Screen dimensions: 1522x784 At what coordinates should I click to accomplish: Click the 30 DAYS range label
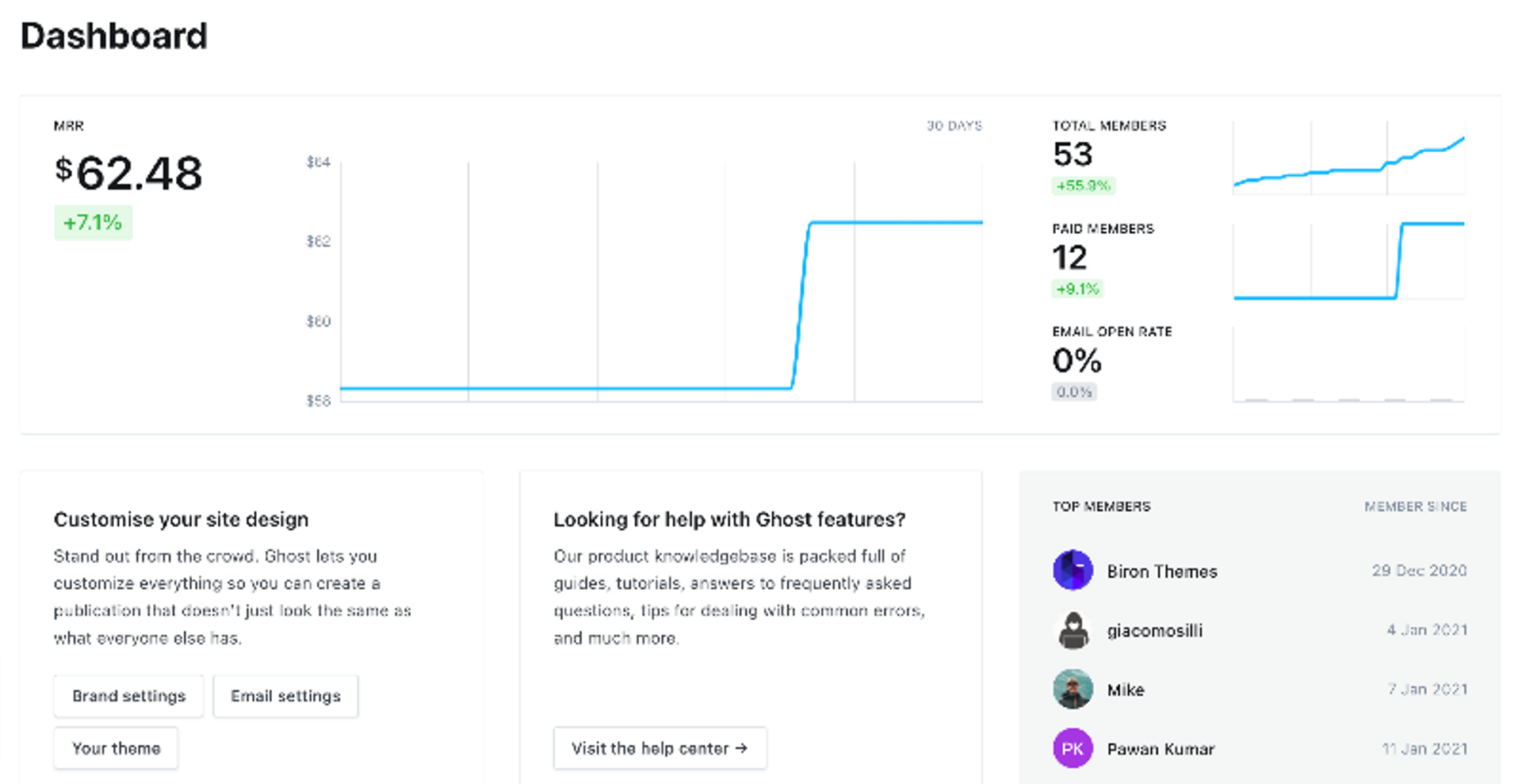[954, 126]
